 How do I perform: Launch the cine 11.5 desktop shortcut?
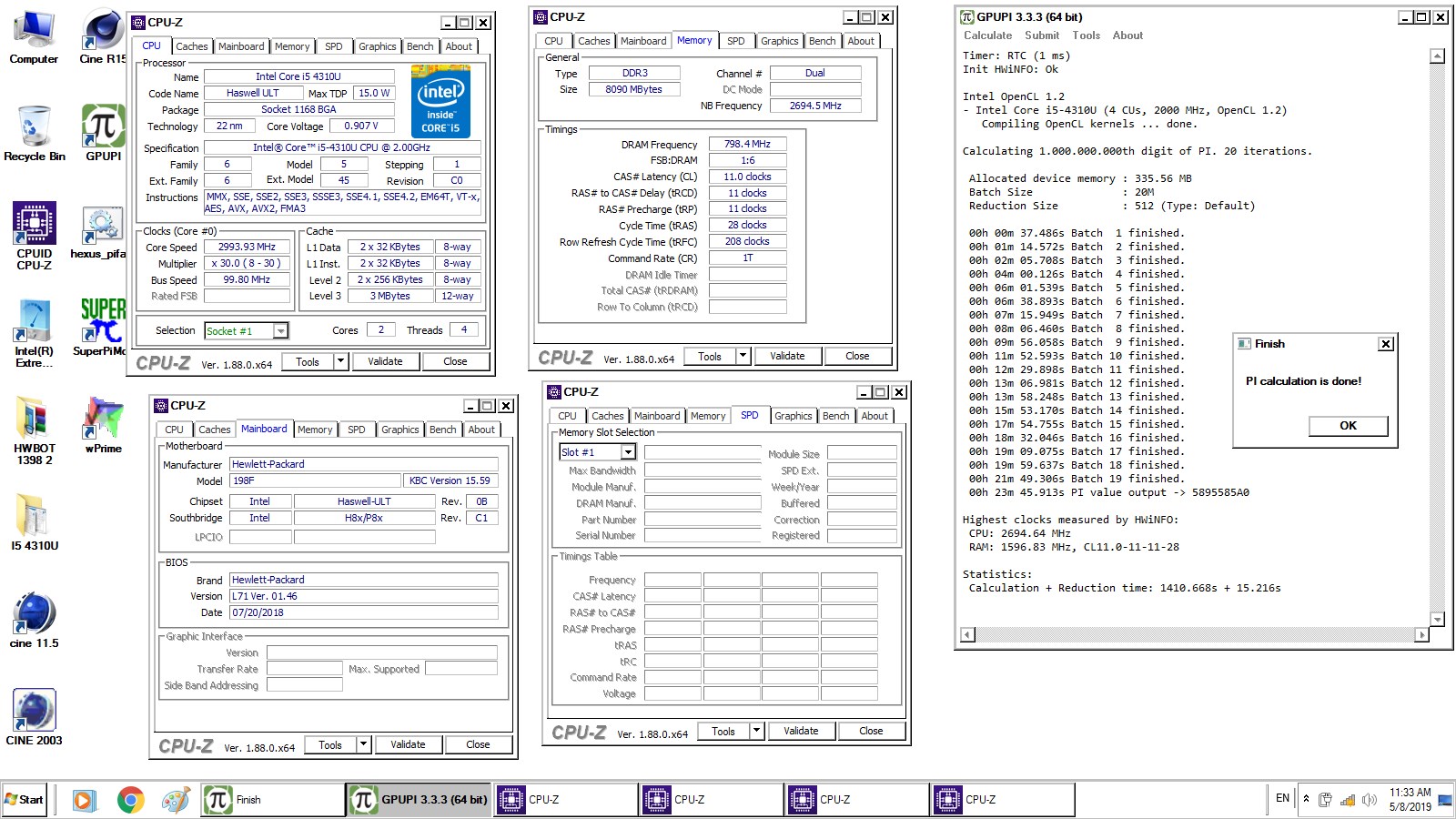coord(34,620)
